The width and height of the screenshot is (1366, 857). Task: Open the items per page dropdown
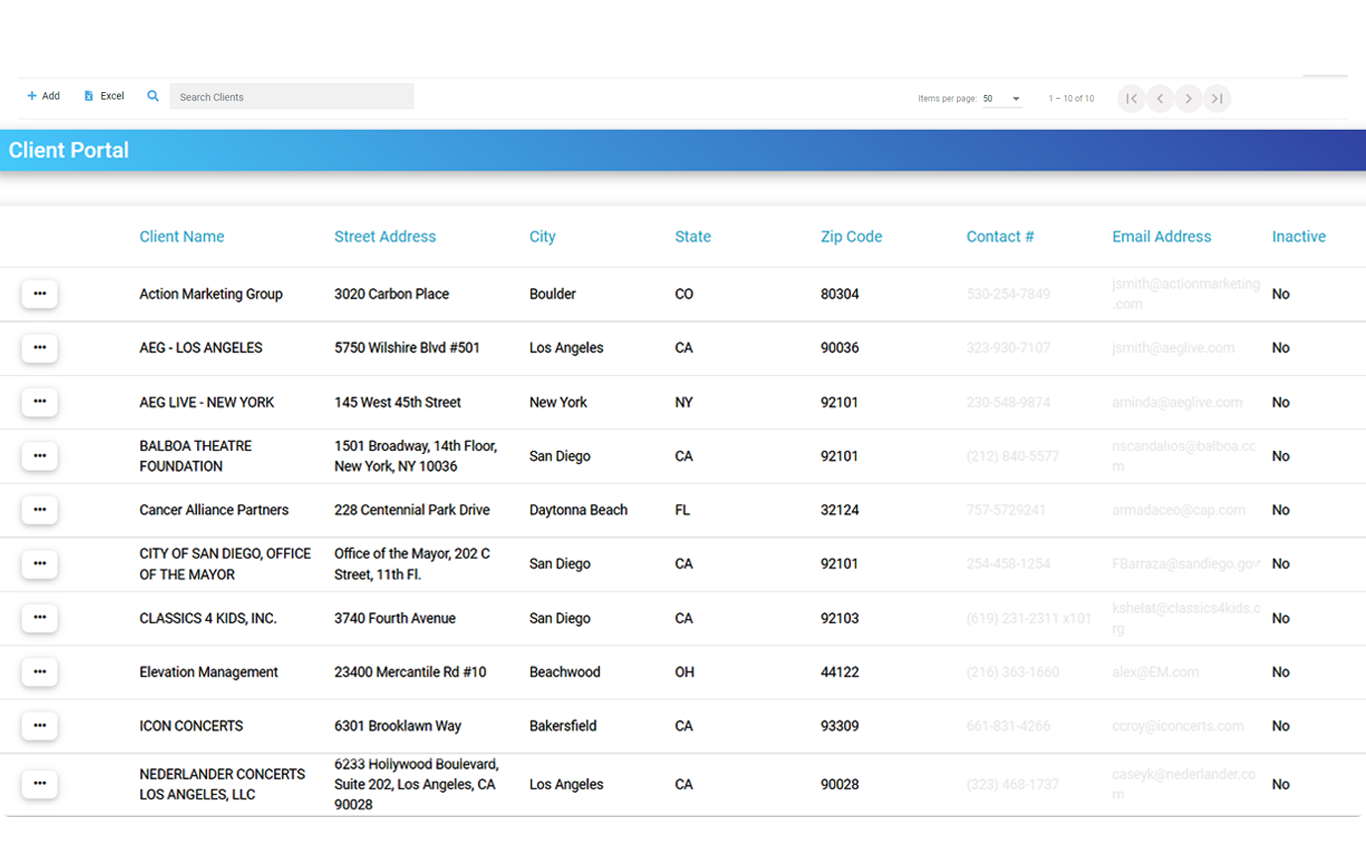point(1000,98)
